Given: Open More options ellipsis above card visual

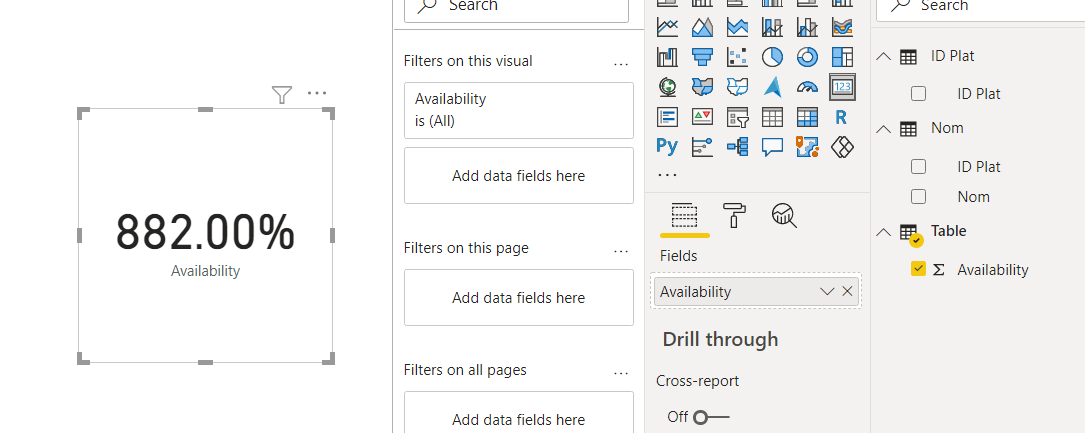Looking at the screenshot, I should [x=317, y=93].
